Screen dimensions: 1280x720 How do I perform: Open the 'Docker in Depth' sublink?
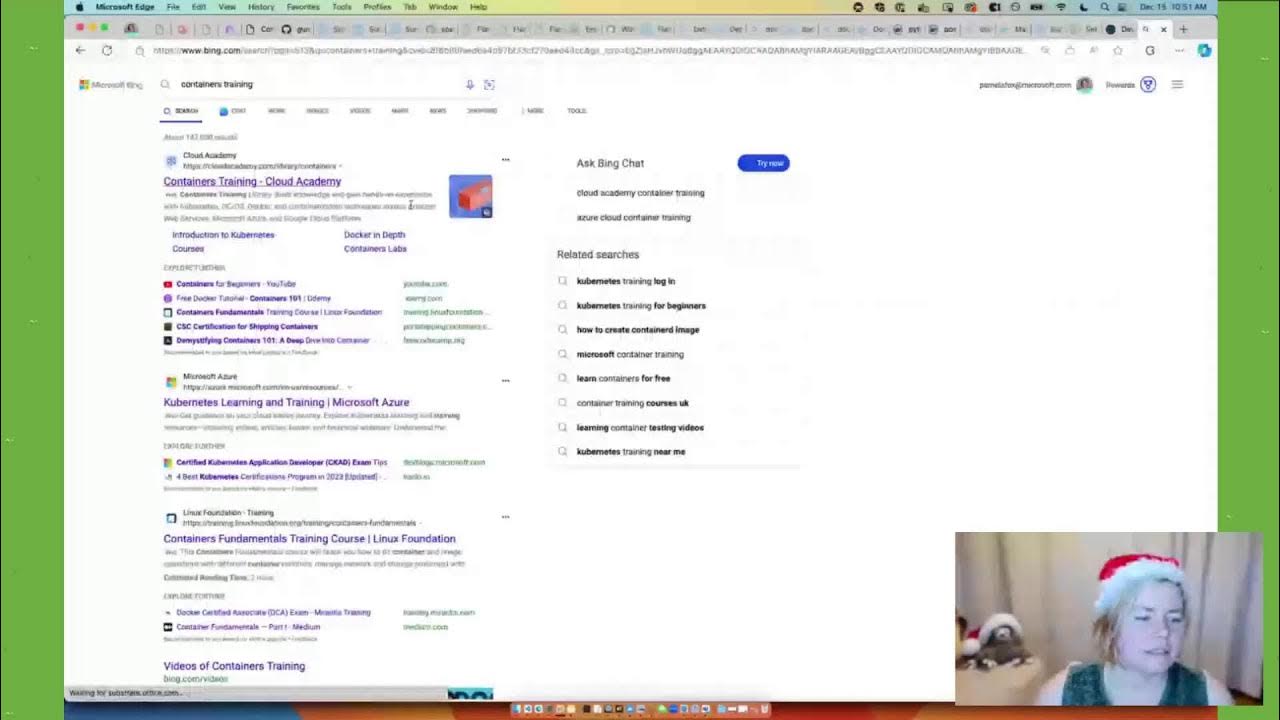click(375, 235)
